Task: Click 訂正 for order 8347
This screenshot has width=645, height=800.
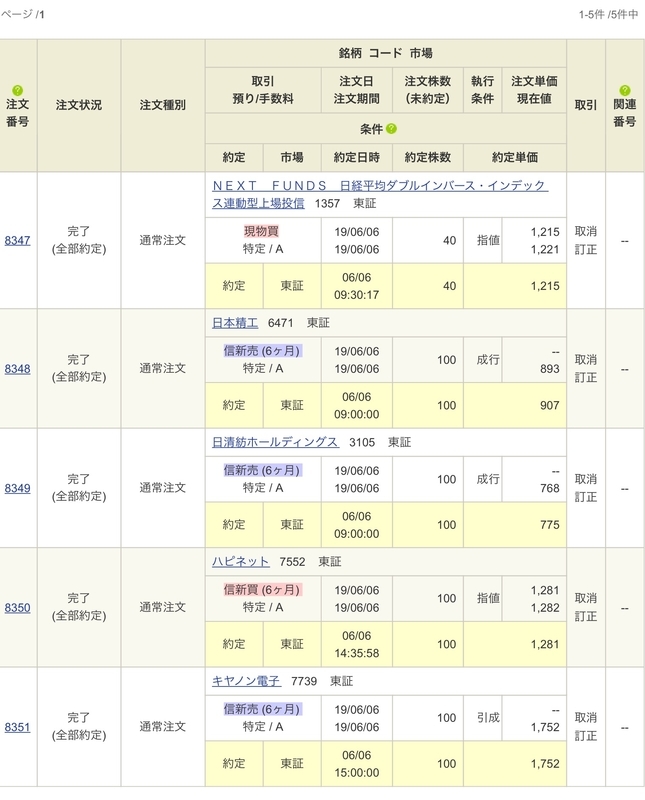Action: (586, 249)
